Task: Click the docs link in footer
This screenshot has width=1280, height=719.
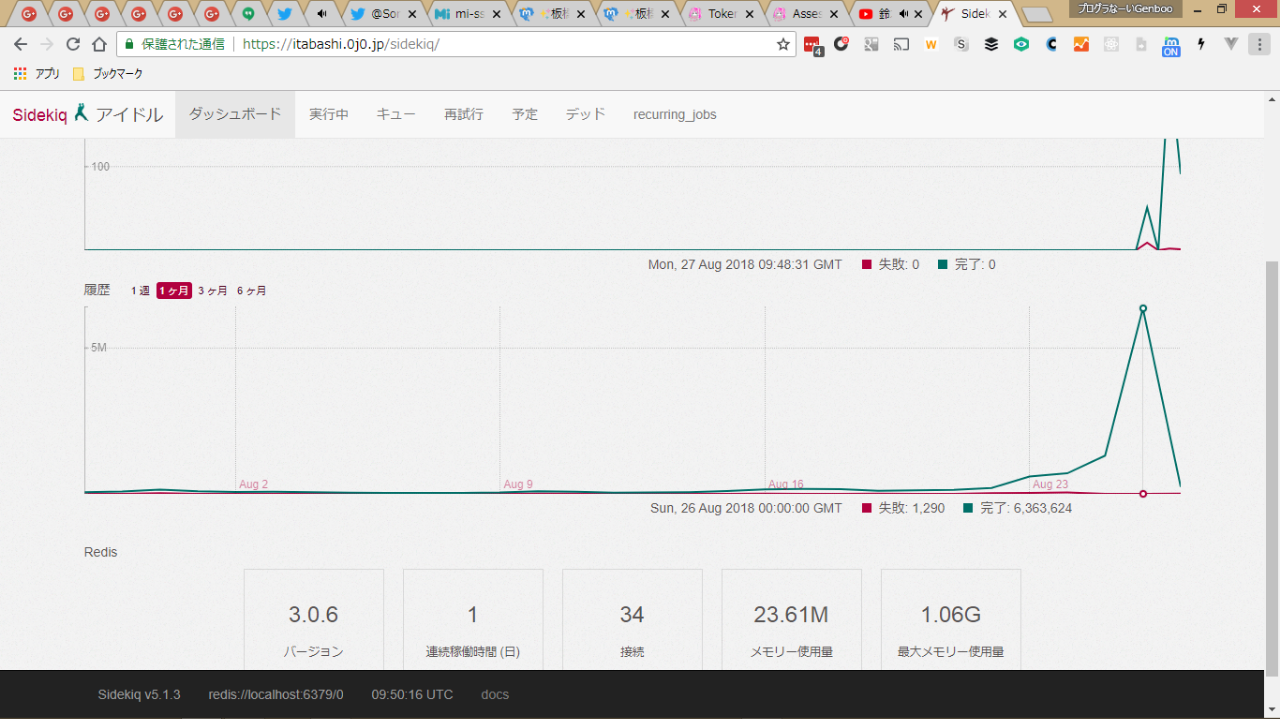Action: (x=494, y=694)
